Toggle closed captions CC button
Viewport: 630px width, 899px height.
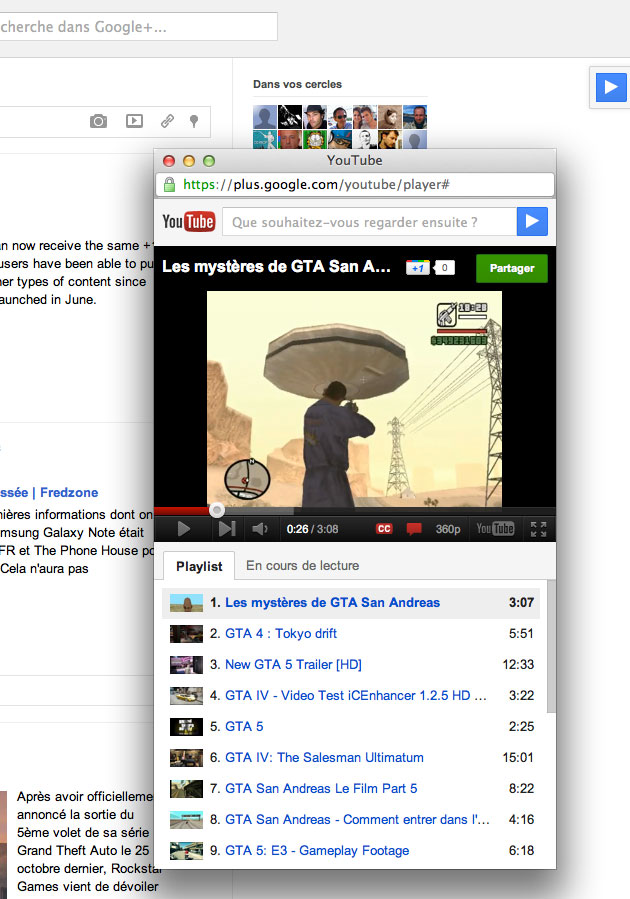(x=384, y=529)
